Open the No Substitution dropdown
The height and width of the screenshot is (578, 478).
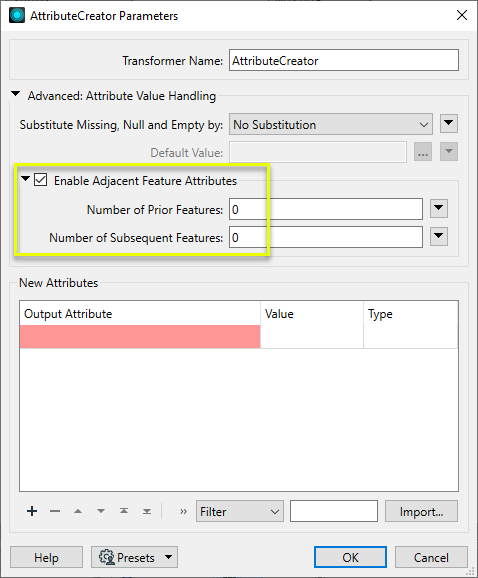pos(331,124)
